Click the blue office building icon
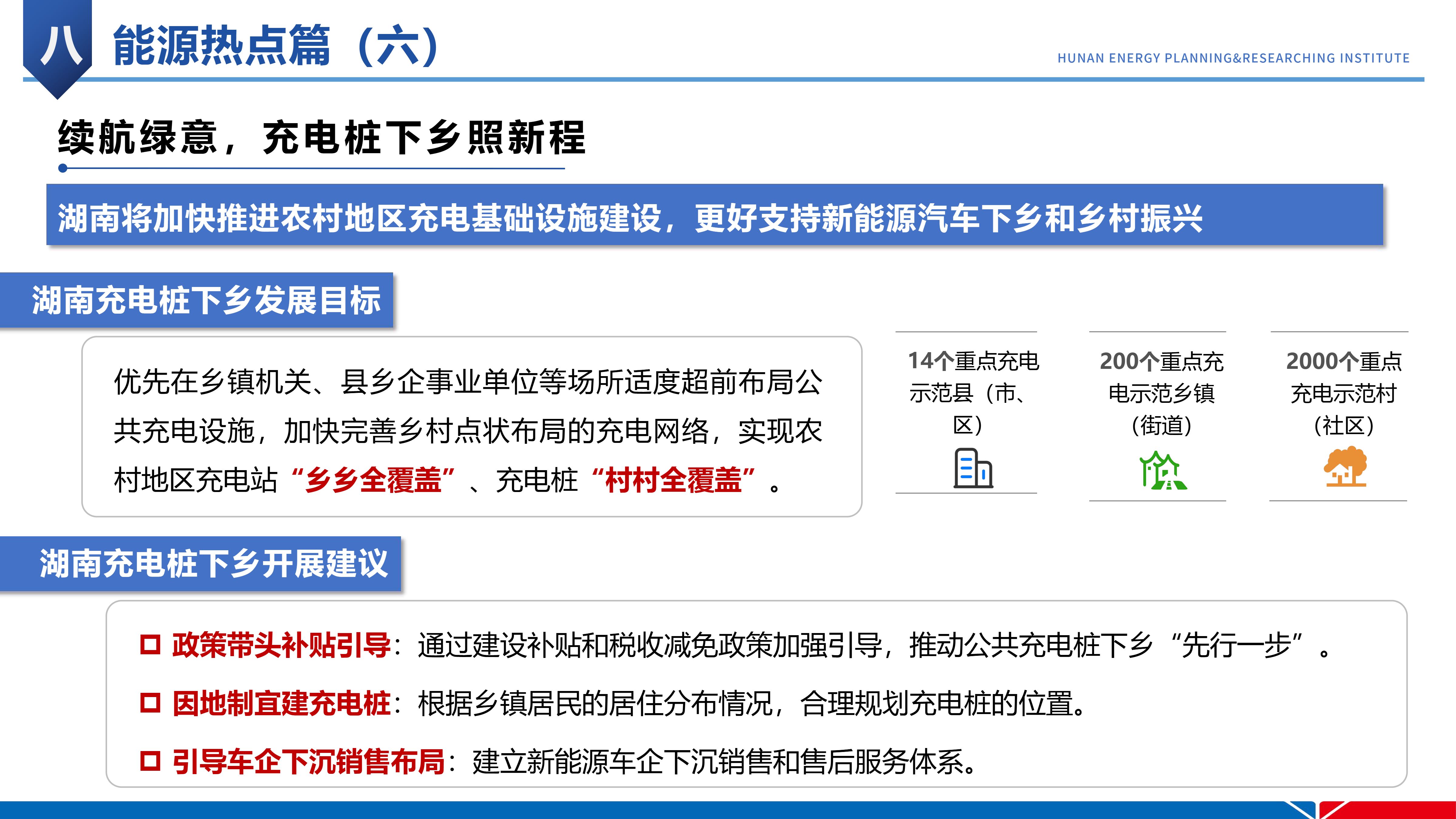Image resolution: width=1456 pixels, height=819 pixels. pyautogui.click(x=973, y=468)
